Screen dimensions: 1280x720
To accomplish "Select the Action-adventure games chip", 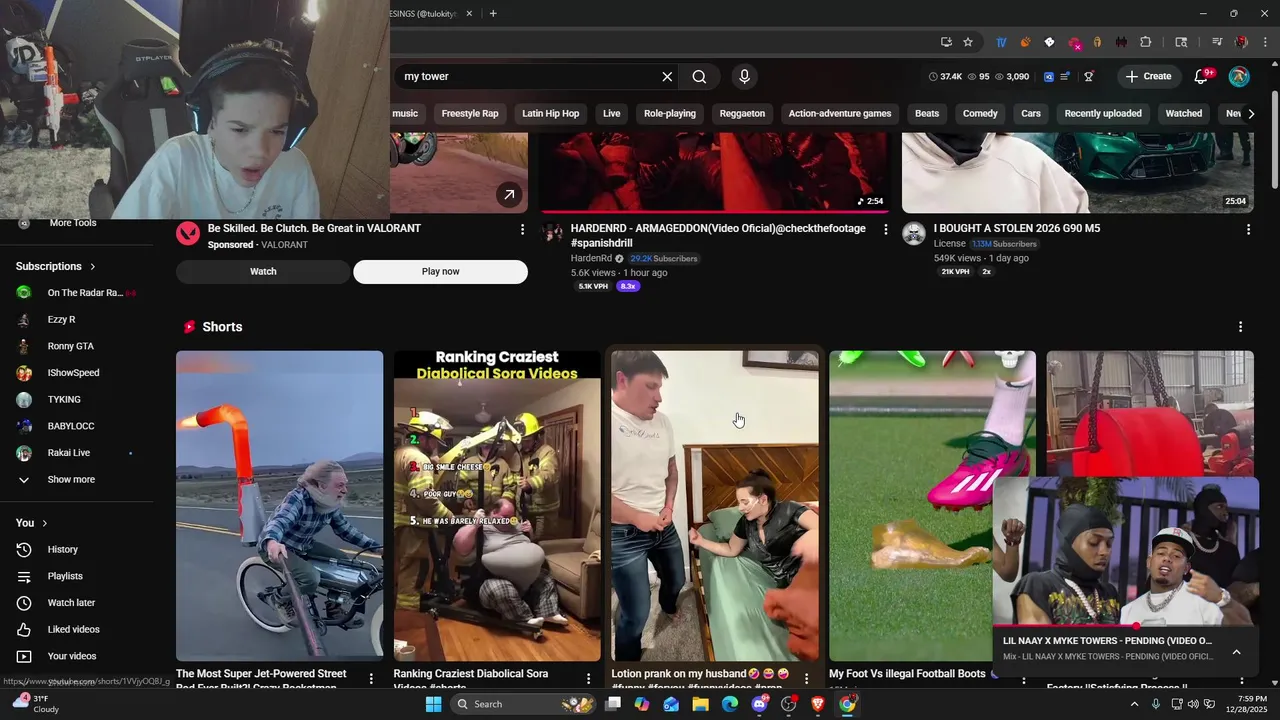I will point(840,114).
